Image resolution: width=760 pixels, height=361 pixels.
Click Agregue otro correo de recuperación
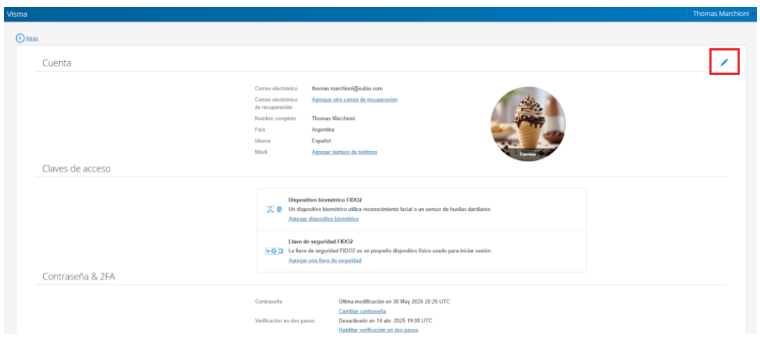click(355, 99)
